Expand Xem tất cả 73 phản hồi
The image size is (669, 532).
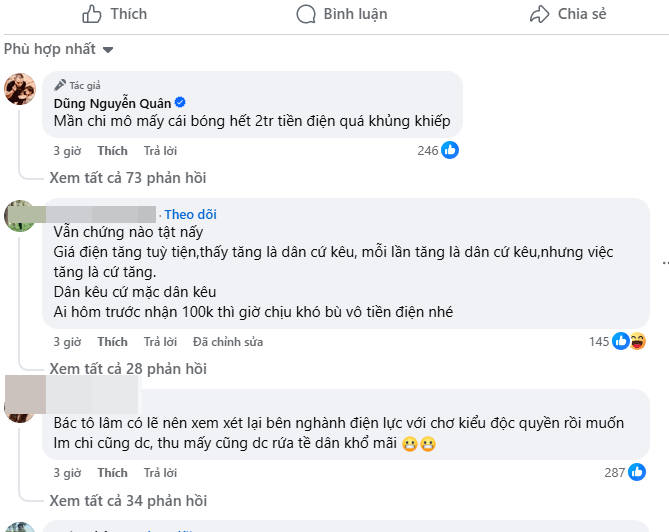pyautogui.click(x=127, y=178)
